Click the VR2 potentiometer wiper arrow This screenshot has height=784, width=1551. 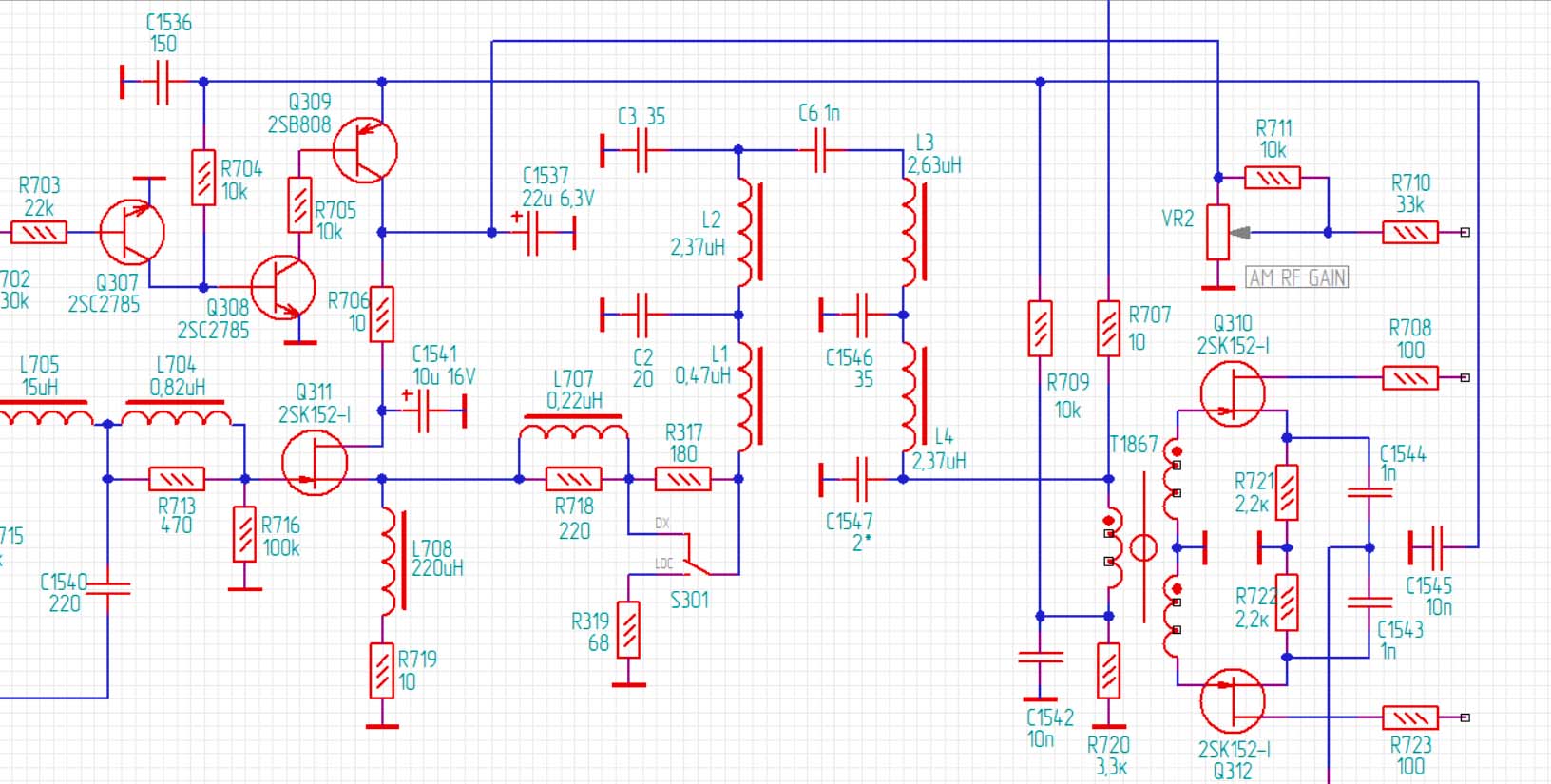click(x=1240, y=232)
